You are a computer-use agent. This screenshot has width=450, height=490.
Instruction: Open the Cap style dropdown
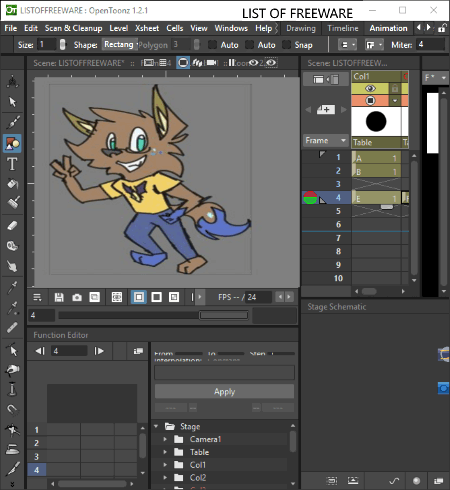347,45
